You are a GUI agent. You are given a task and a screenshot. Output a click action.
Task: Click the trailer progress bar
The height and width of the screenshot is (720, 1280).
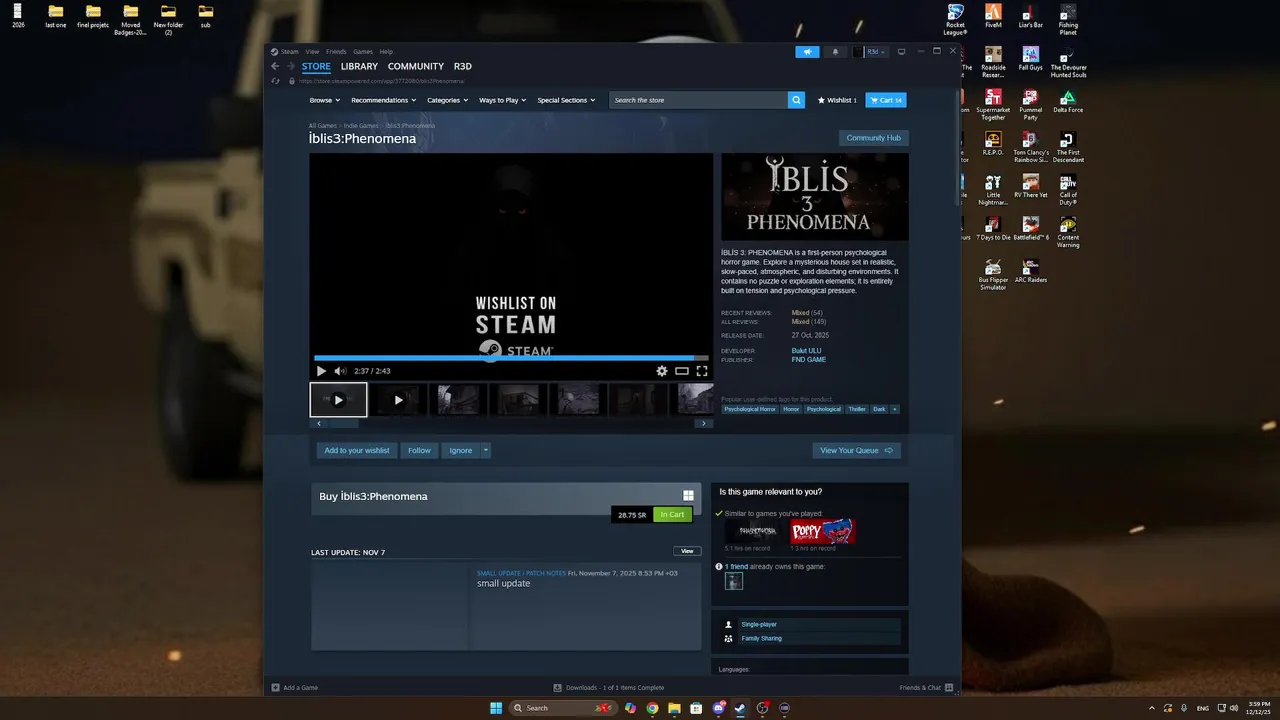click(511, 358)
